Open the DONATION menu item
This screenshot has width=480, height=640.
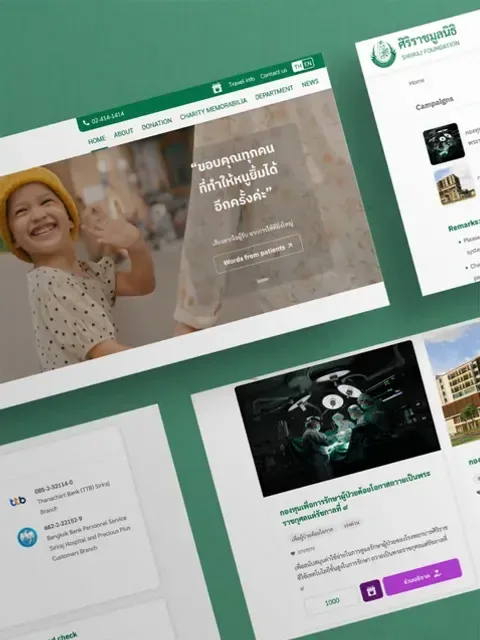[156, 124]
